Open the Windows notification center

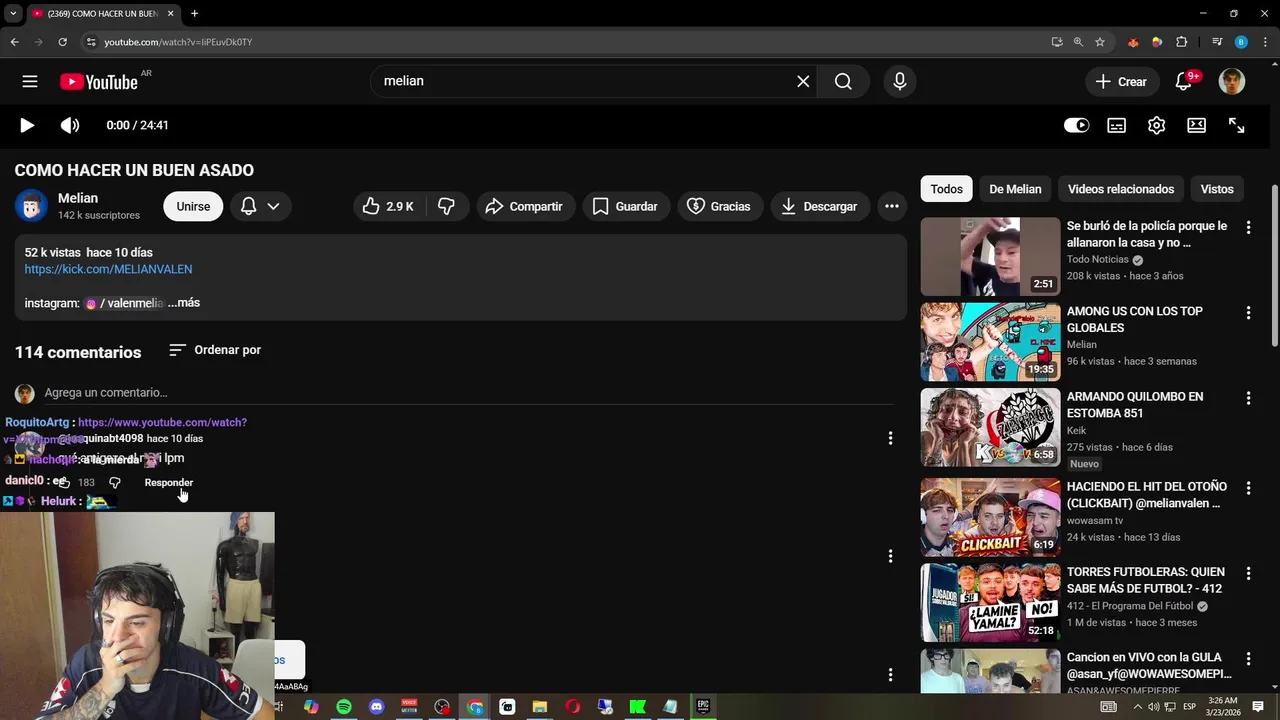(x=1258, y=707)
